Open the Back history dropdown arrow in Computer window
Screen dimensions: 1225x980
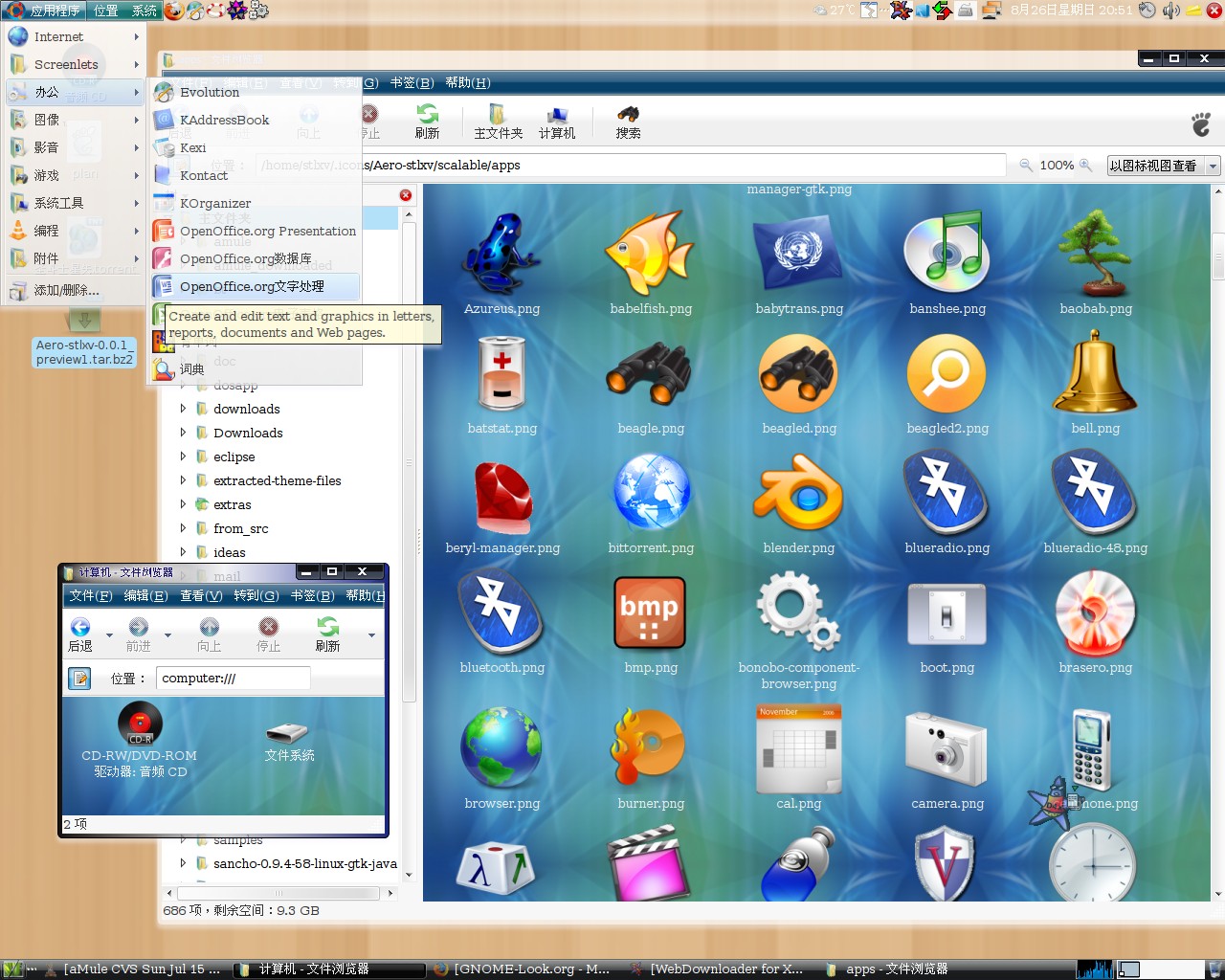109,635
